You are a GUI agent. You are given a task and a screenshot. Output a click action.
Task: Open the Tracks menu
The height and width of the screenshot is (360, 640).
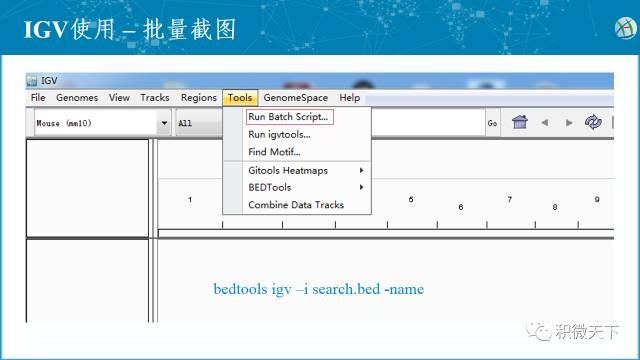(155, 98)
